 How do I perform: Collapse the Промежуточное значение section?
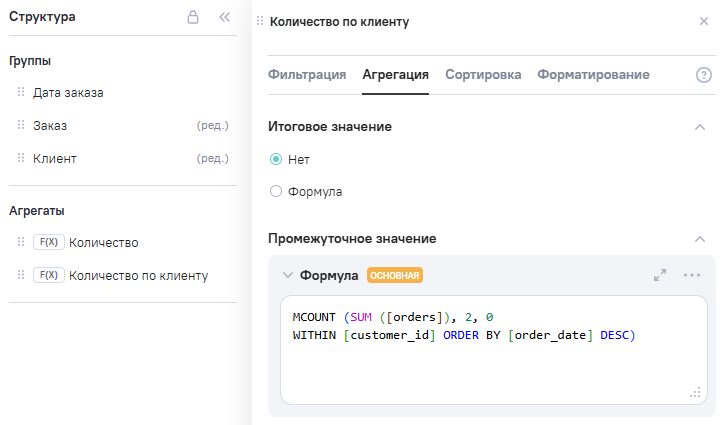coord(700,239)
